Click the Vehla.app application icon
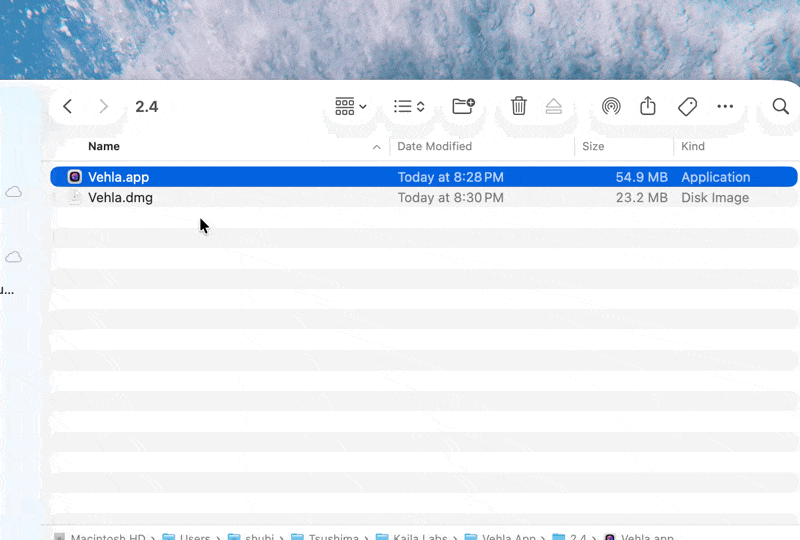Screen dimensions: 800x540 [x=74, y=177]
